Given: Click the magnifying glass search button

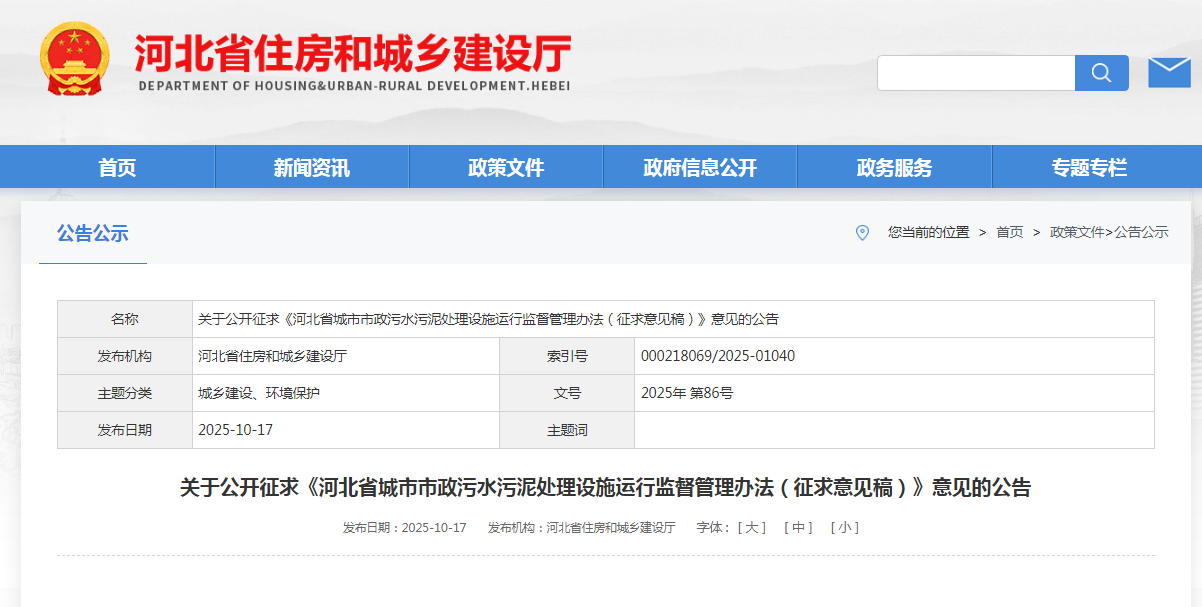Looking at the screenshot, I should click(x=1101, y=73).
